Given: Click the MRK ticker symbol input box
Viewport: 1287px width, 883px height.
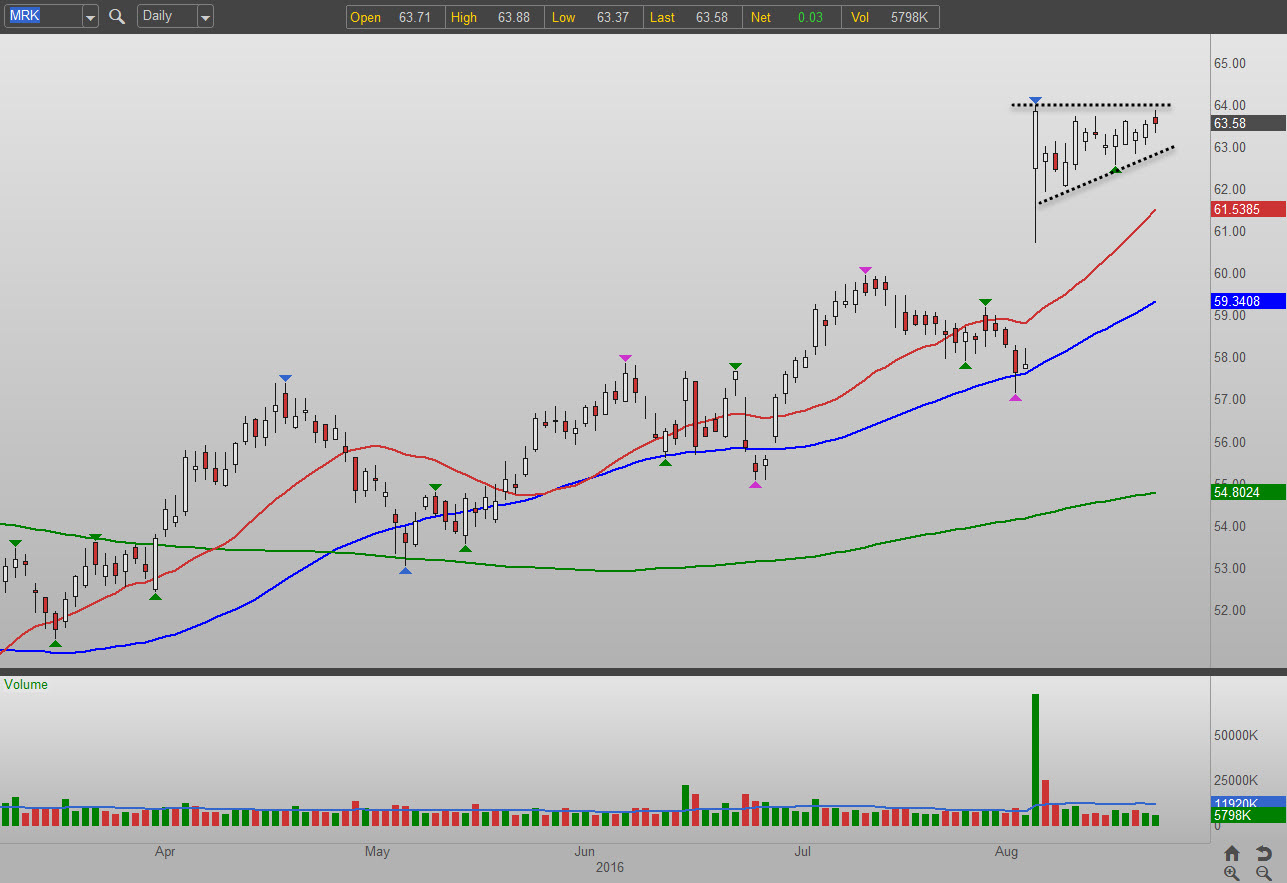Looking at the screenshot, I should [x=42, y=17].
